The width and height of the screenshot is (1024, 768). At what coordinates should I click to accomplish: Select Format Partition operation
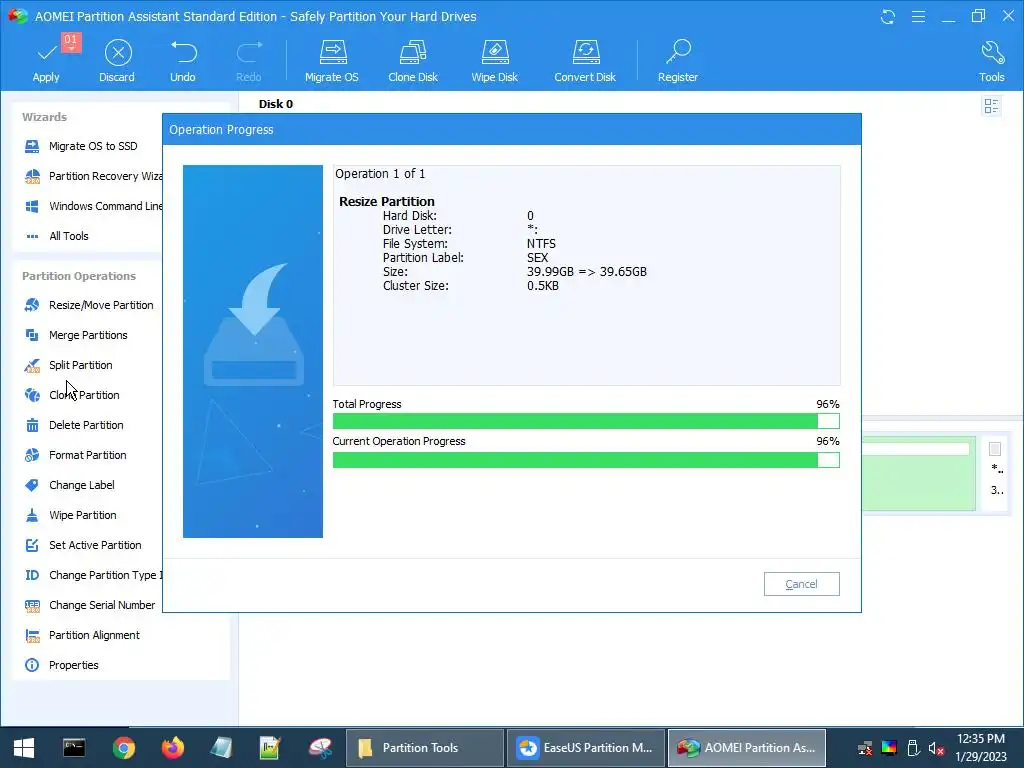[75, 455]
